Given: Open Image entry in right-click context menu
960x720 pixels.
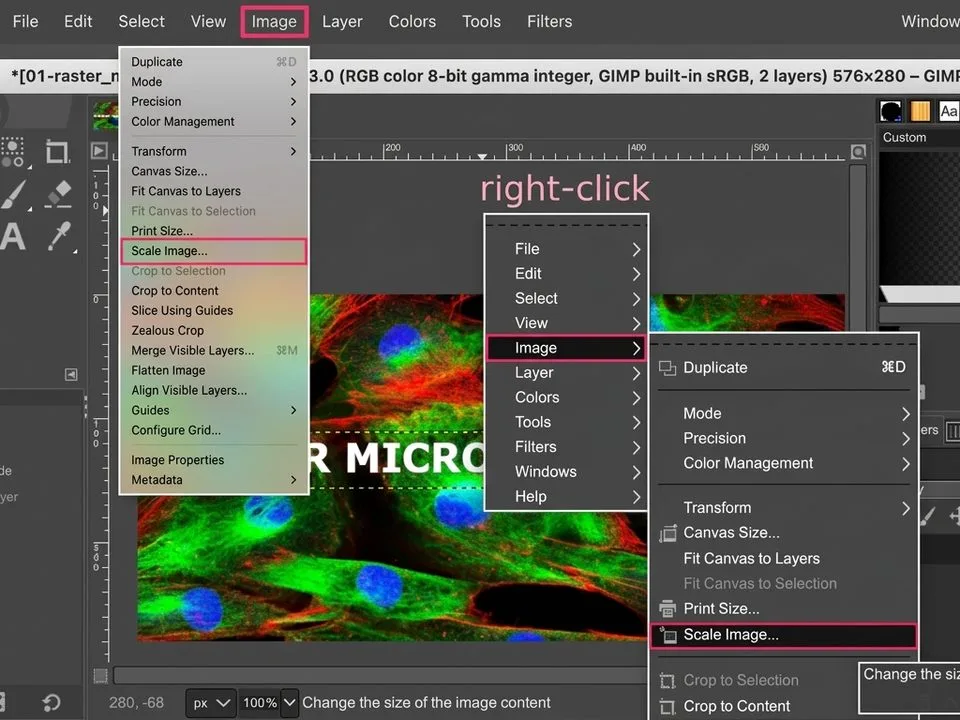Looking at the screenshot, I should (566, 348).
